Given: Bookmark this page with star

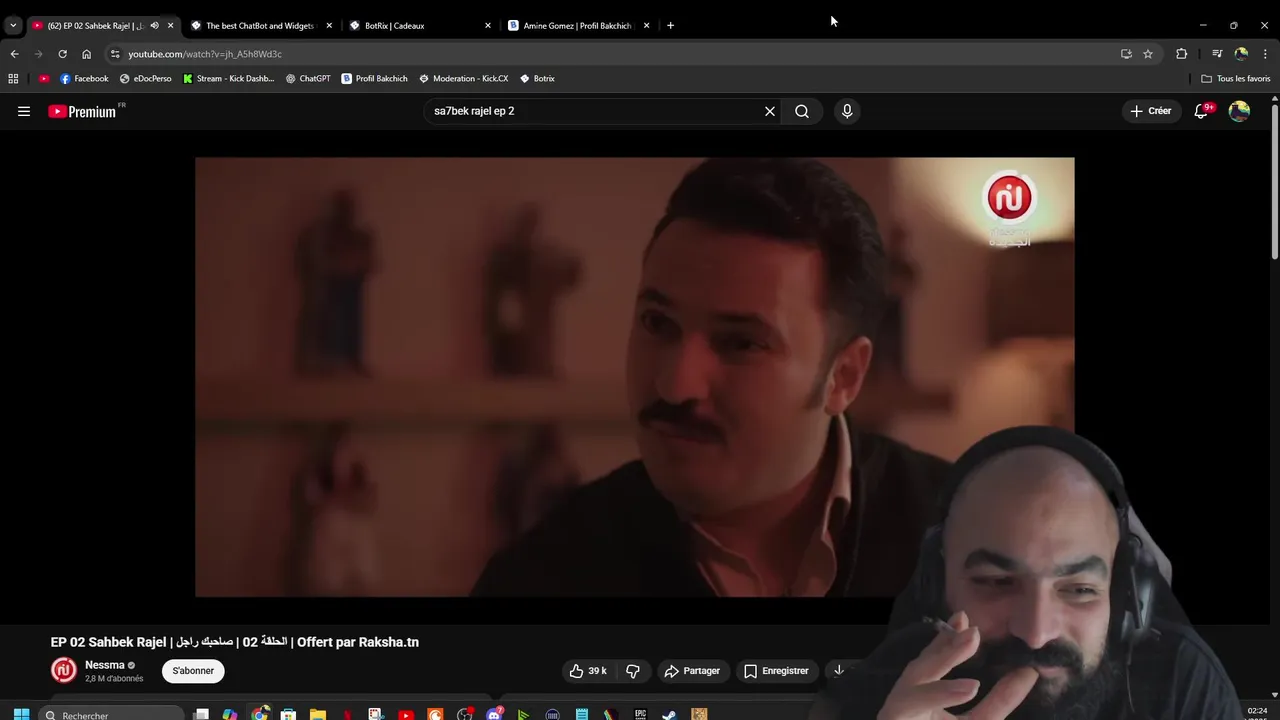Looking at the screenshot, I should point(1148,54).
